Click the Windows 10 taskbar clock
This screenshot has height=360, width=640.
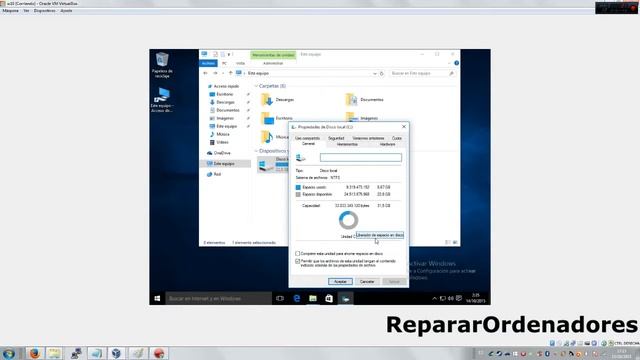coord(476,298)
